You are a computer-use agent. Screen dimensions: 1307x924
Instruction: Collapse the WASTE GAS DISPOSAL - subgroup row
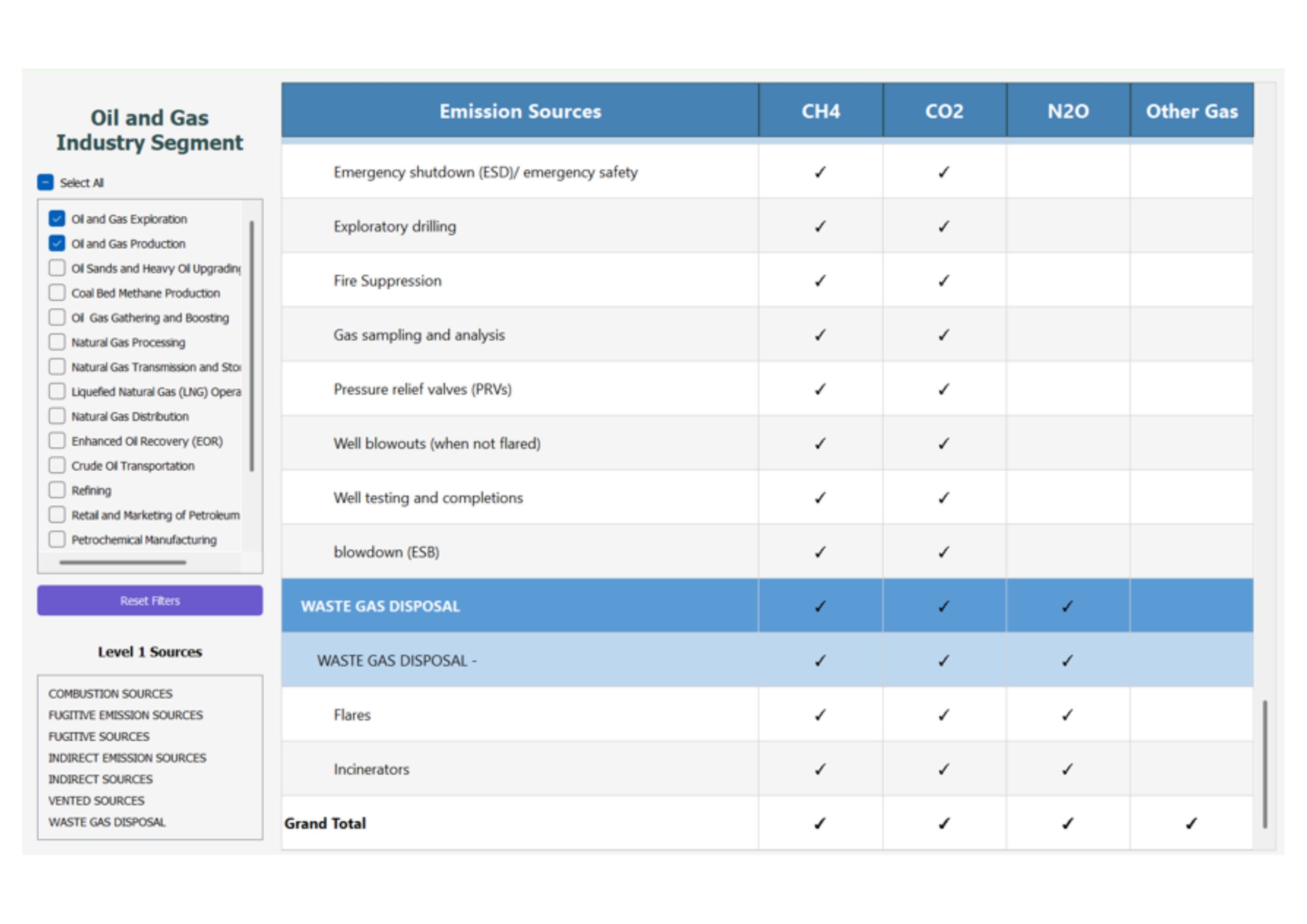[x=397, y=661]
